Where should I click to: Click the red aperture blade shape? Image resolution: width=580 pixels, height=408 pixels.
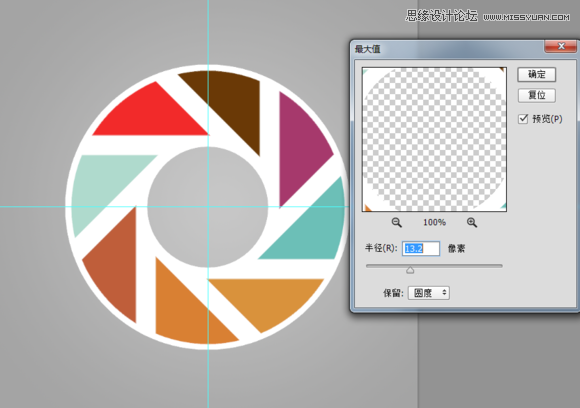(x=150, y=113)
